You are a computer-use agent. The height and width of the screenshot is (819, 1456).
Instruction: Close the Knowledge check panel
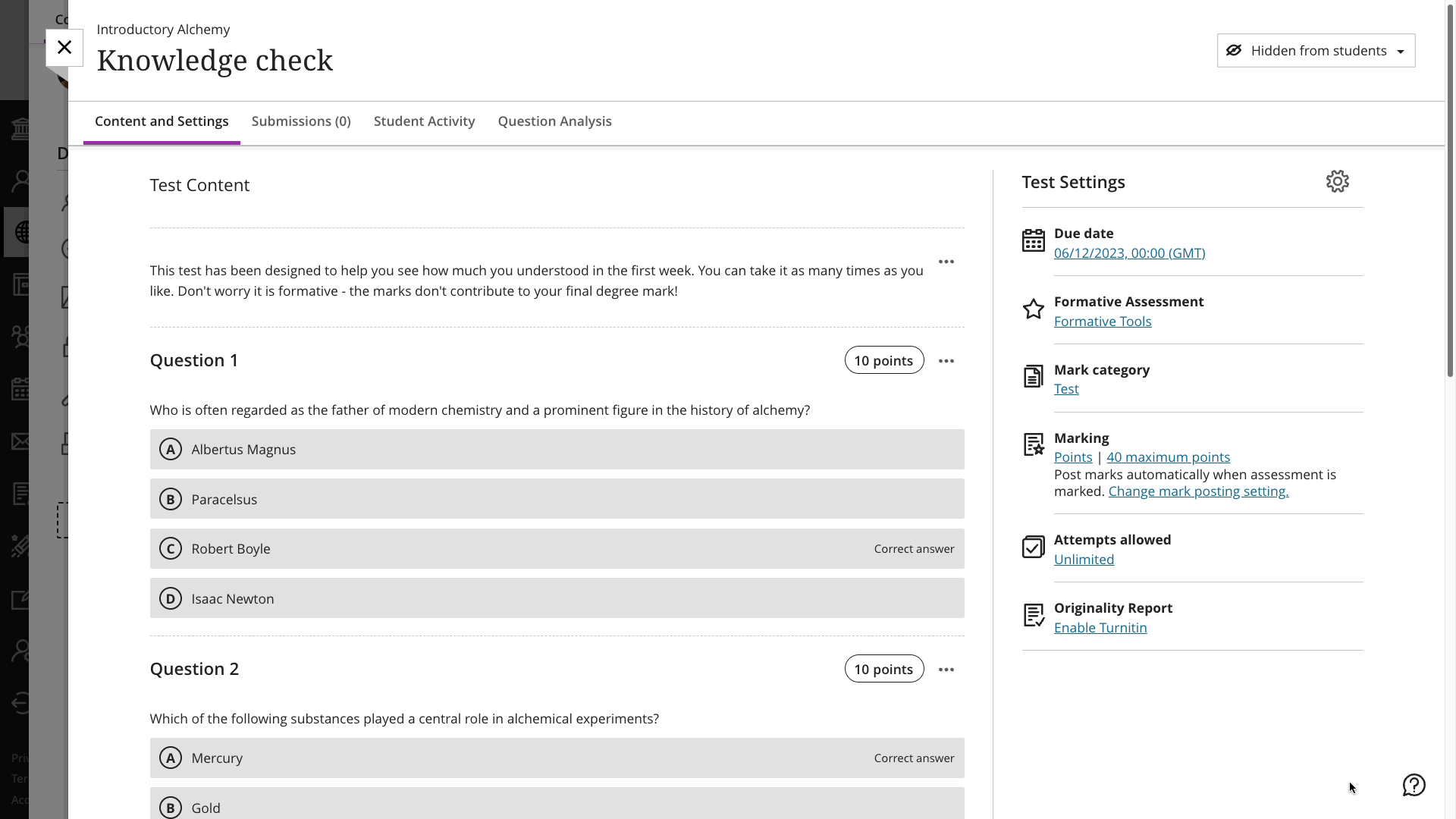click(64, 47)
